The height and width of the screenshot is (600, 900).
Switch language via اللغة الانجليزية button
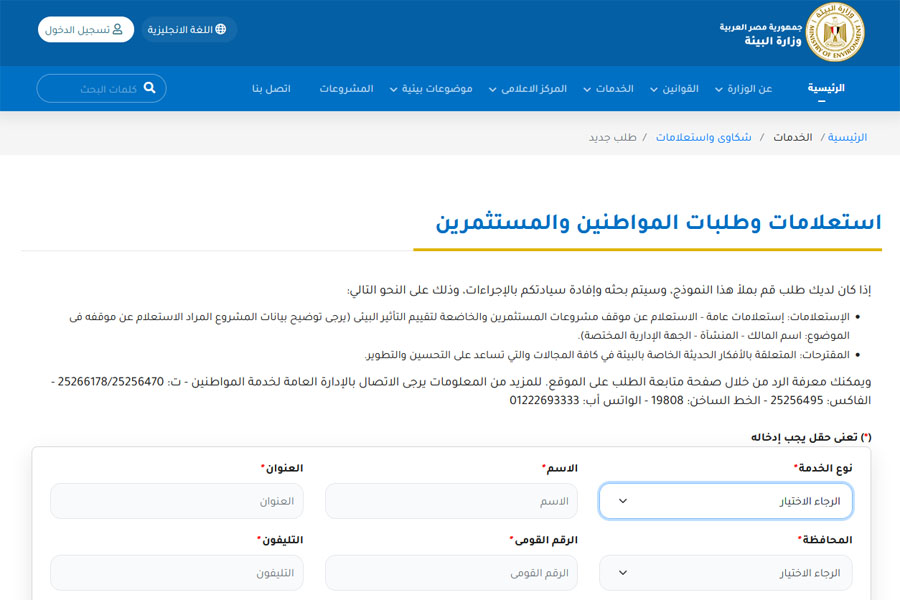tap(188, 29)
